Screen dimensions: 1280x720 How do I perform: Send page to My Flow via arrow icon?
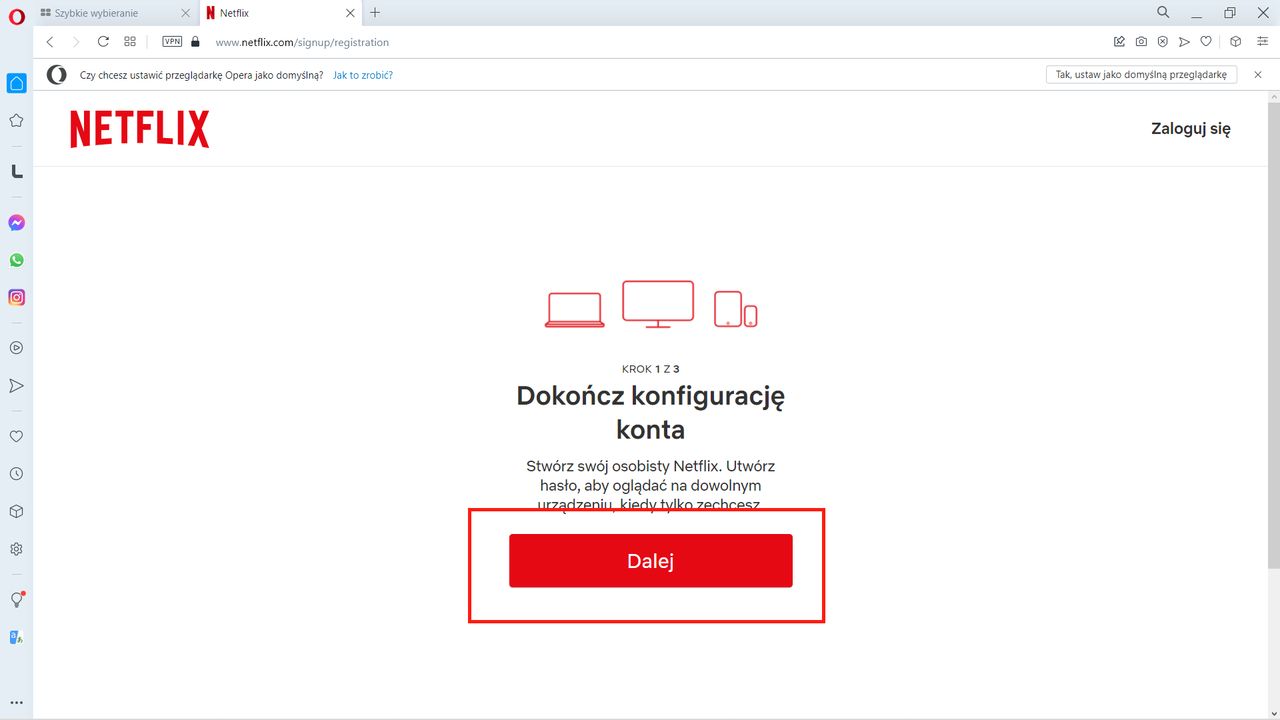point(1184,41)
